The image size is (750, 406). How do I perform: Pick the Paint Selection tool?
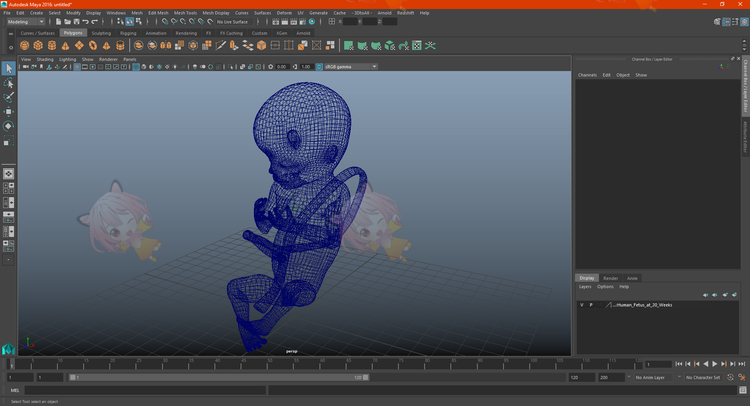(8, 97)
